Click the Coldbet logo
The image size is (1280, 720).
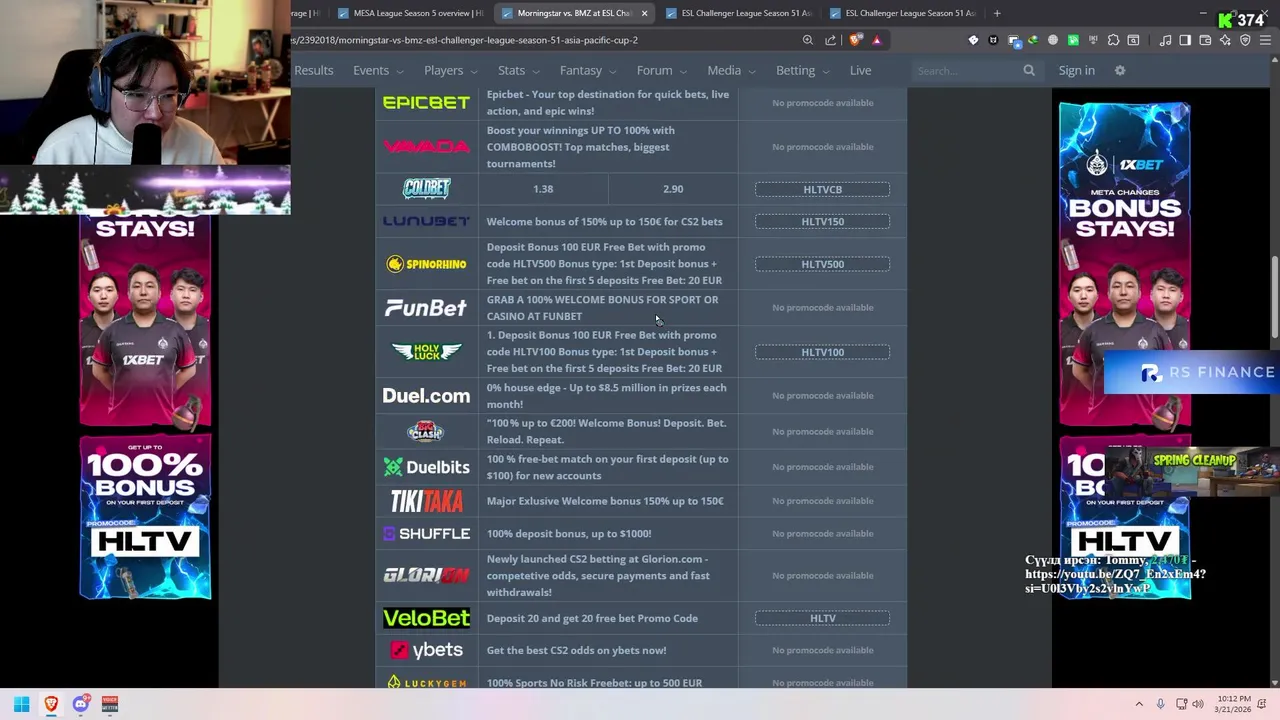426,188
